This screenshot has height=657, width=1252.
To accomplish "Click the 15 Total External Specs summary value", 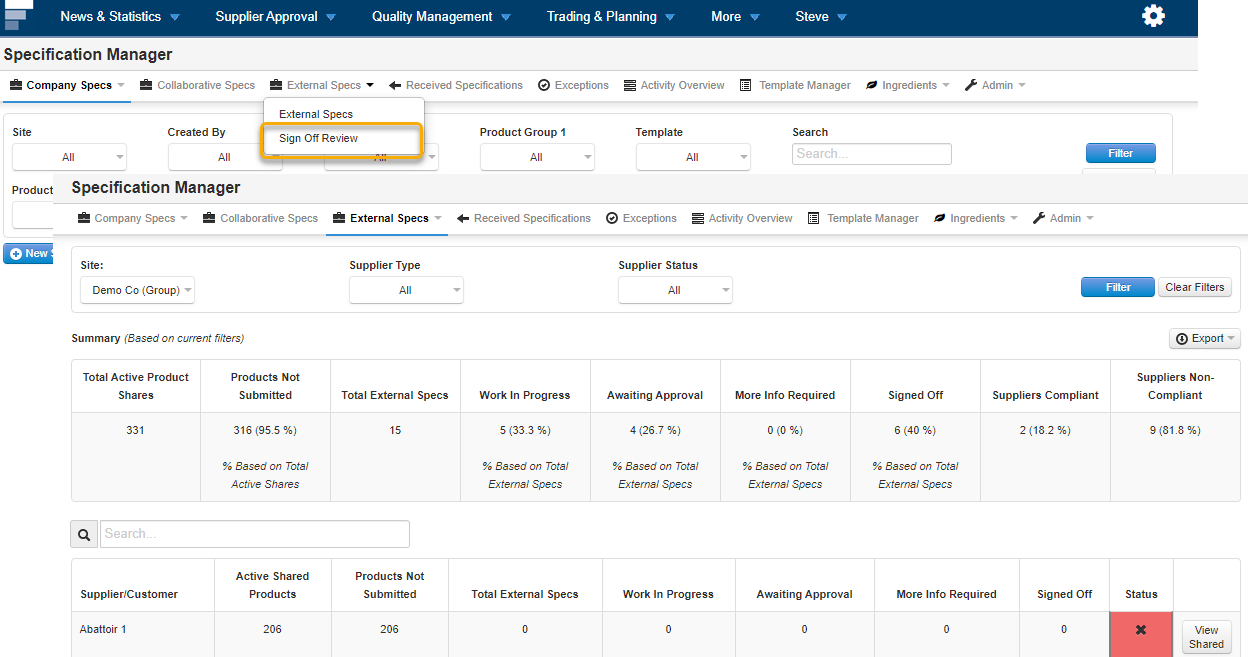I will 395,430.
